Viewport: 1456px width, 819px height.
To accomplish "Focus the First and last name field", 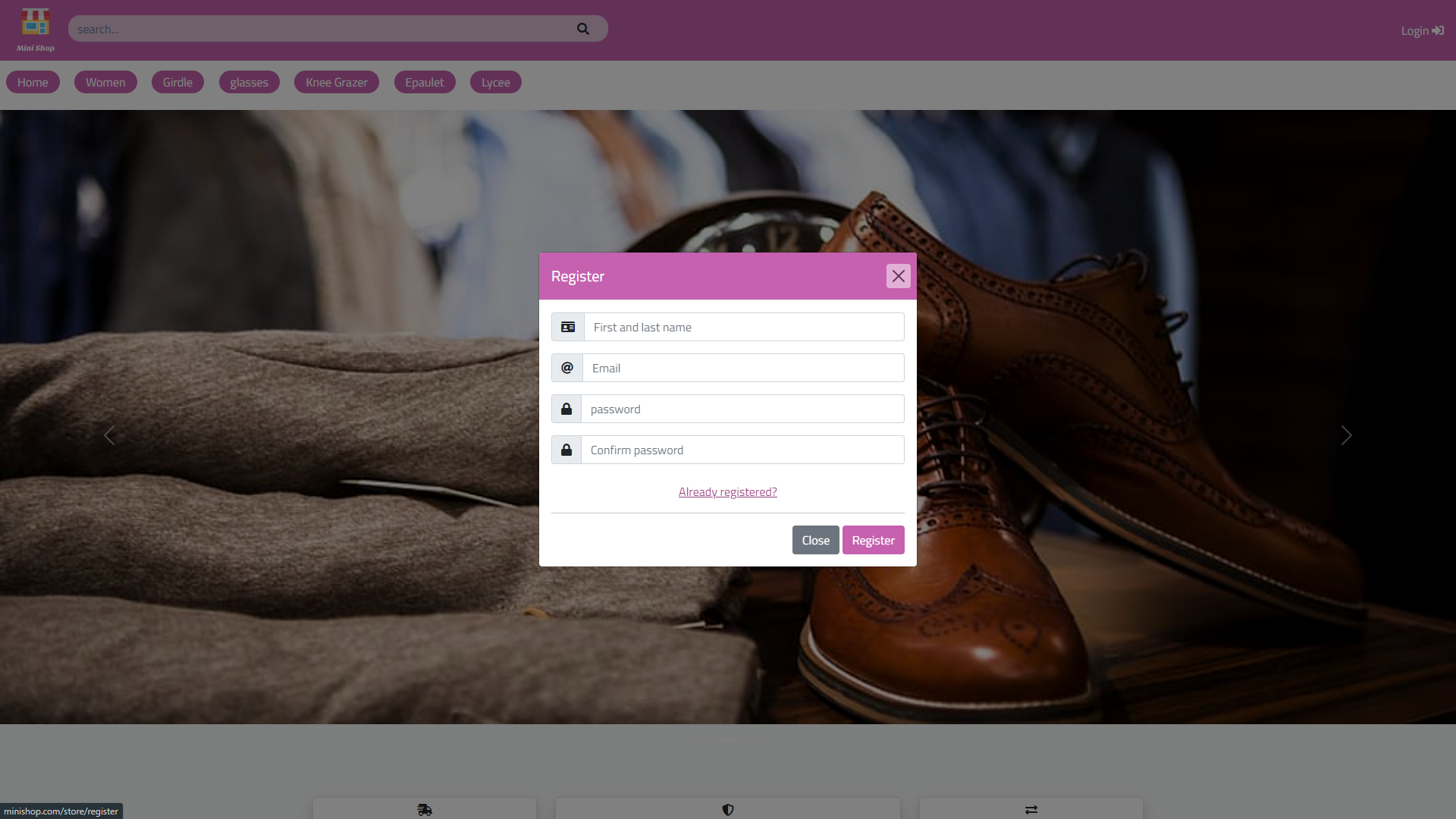I will tap(743, 327).
